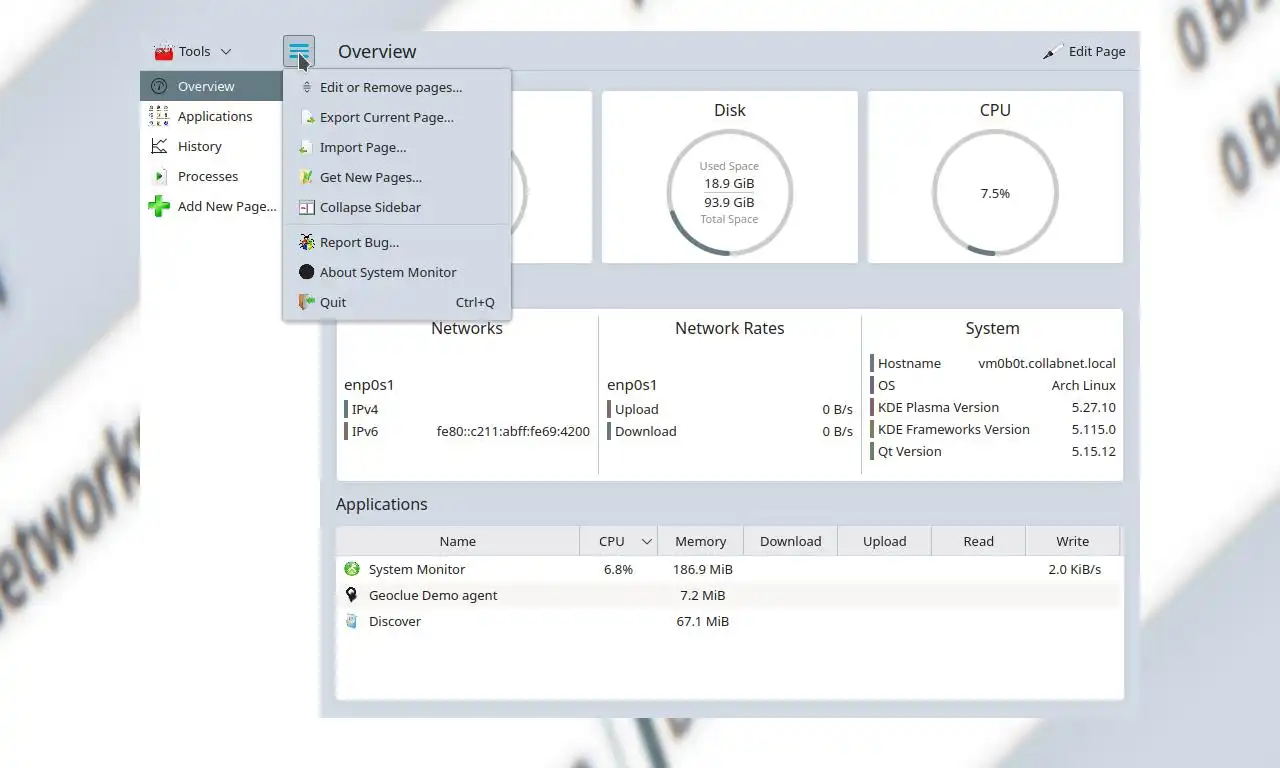
Task: Click the Disk usage ring gauge
Action: [x=729, y=192]
